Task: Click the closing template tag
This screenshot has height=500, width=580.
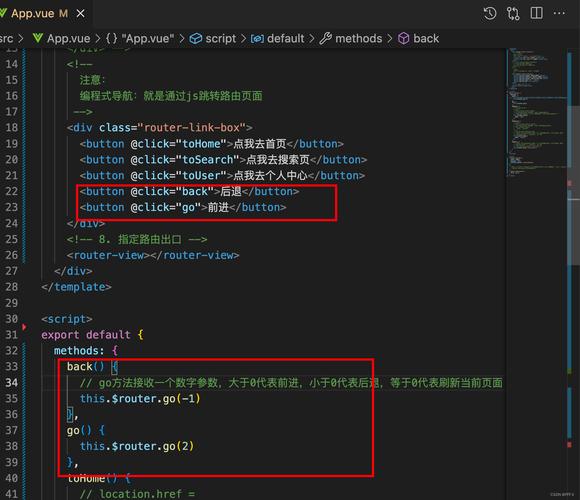Action: [x=76, y=287]
